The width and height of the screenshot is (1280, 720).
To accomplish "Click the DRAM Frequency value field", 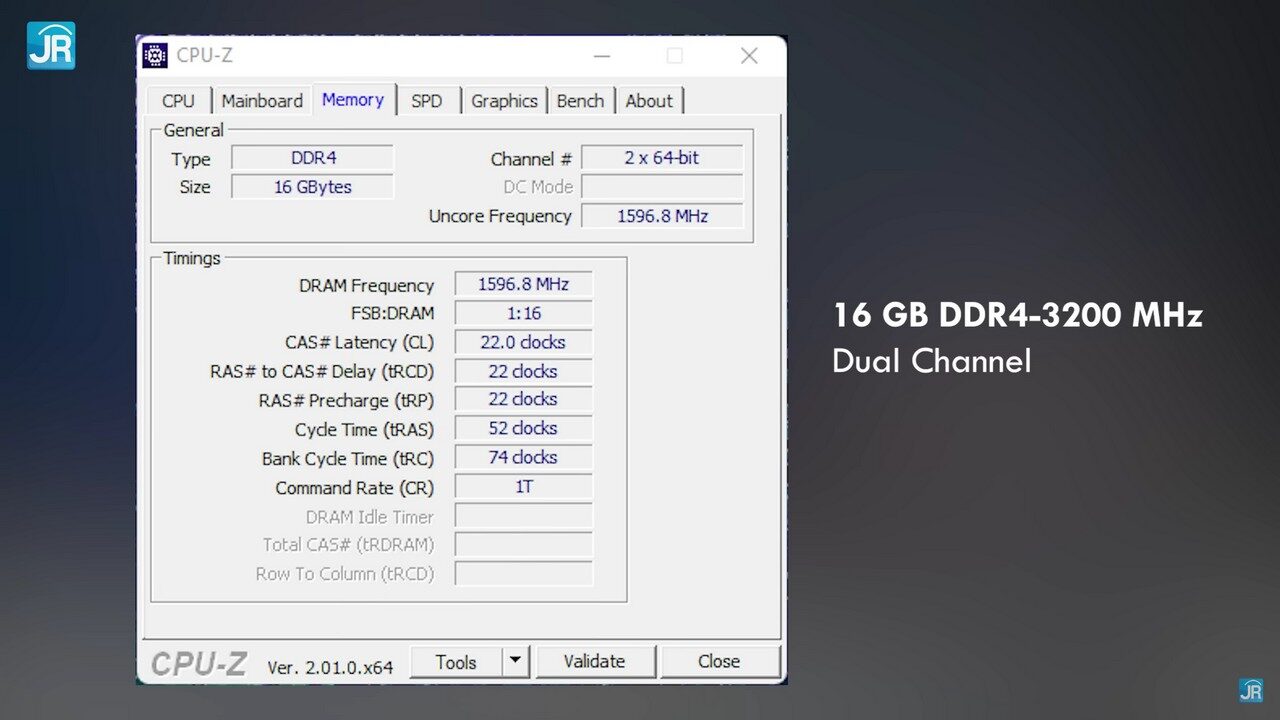I will click(523, 284).
